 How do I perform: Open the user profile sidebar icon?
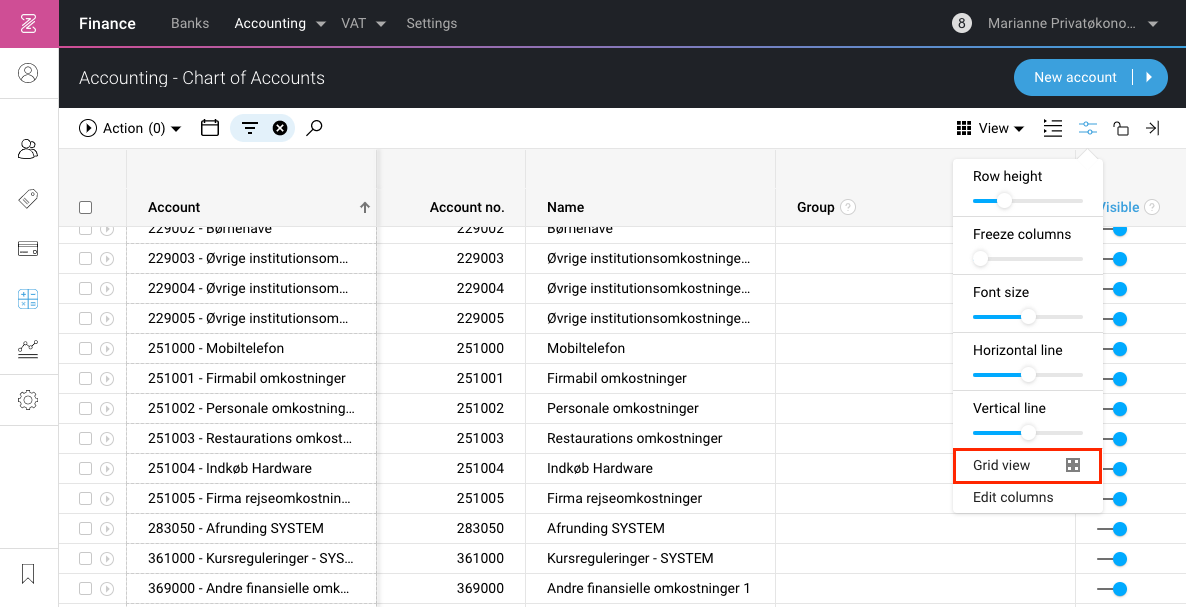tap(28, 73)
